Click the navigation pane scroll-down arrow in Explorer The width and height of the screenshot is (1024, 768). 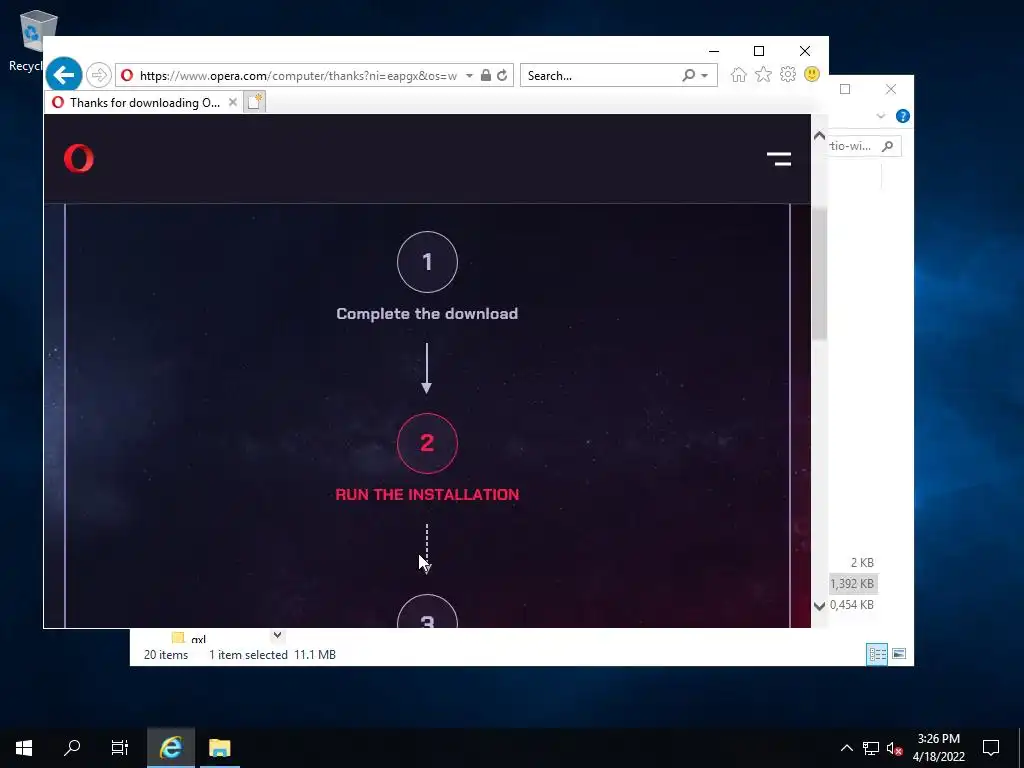(278, 635)
